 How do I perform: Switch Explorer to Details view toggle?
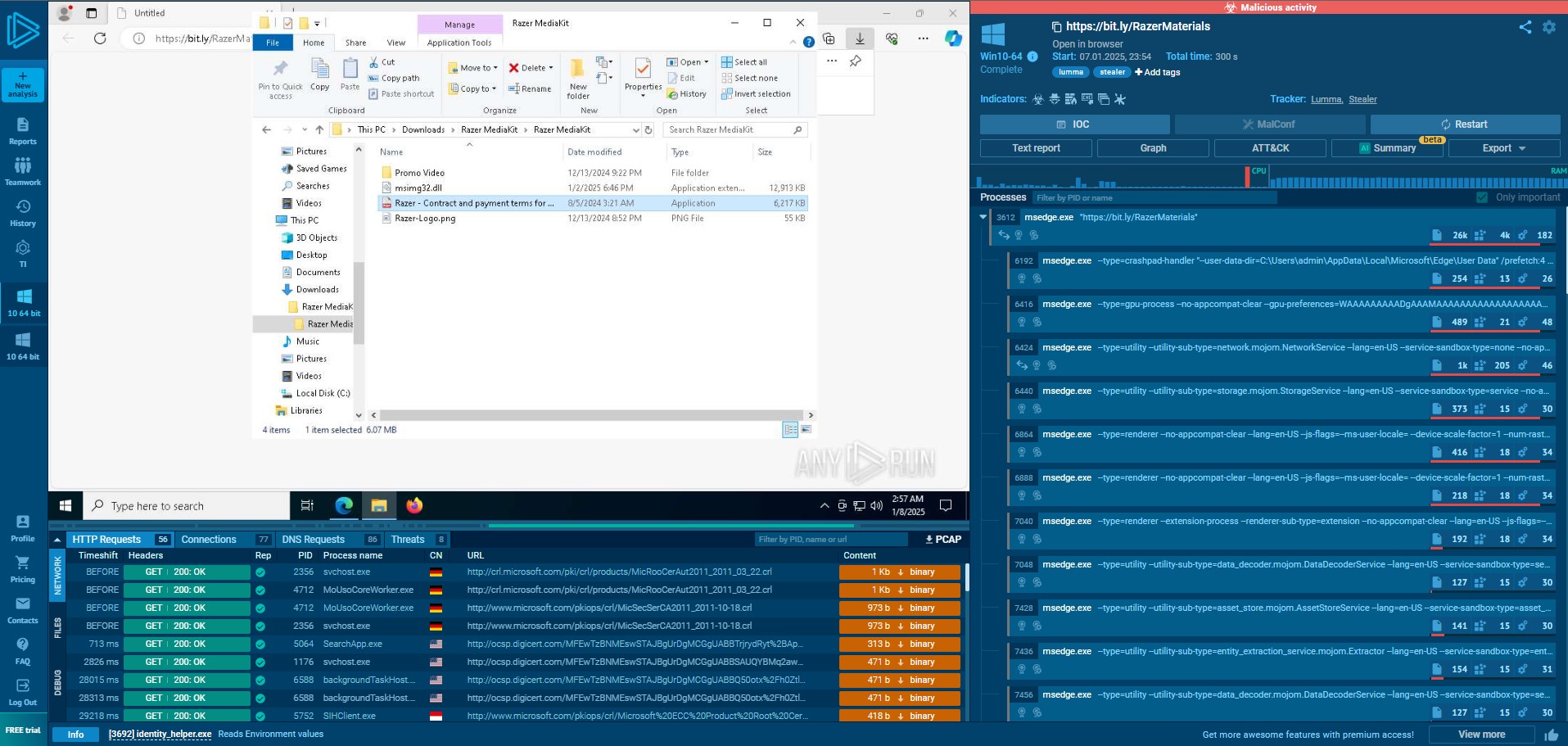pos(790,430)
